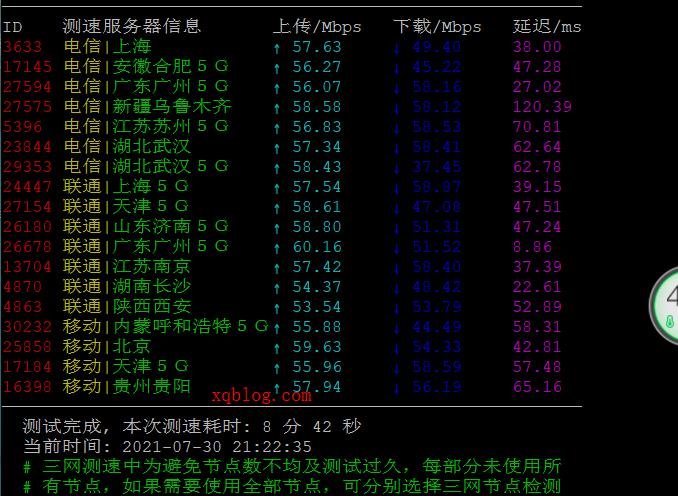The width and height of the screenshot is (678, 496).
Task: Click download speed value 44.49
Action: point(437,326)
